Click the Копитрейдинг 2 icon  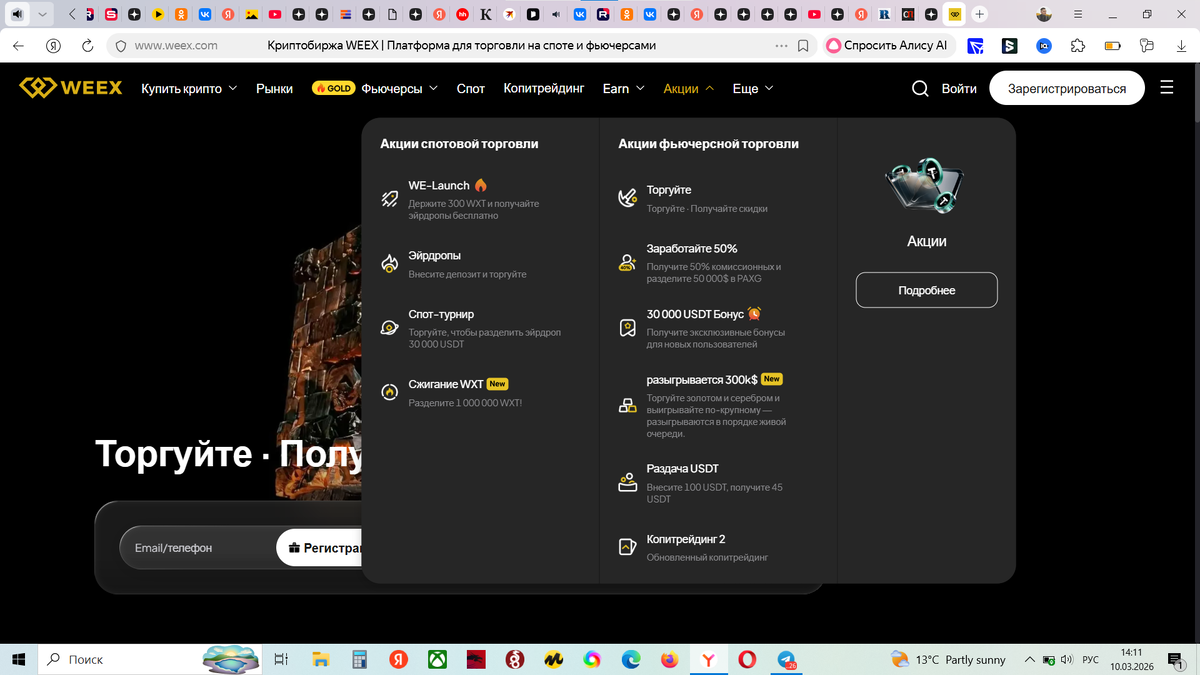click(x=628, y=547)
